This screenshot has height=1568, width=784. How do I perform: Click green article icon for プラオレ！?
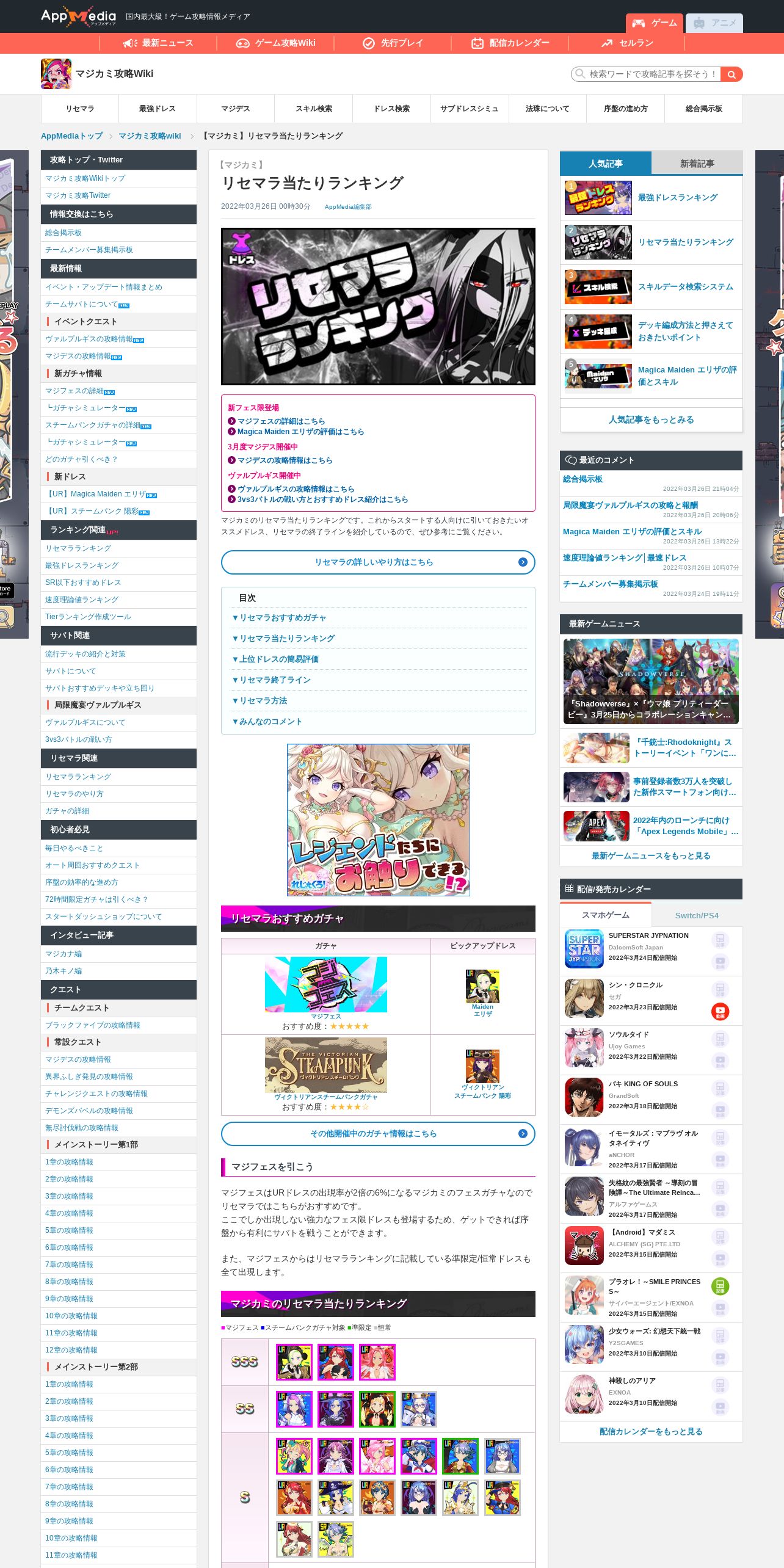point(720,1286)
